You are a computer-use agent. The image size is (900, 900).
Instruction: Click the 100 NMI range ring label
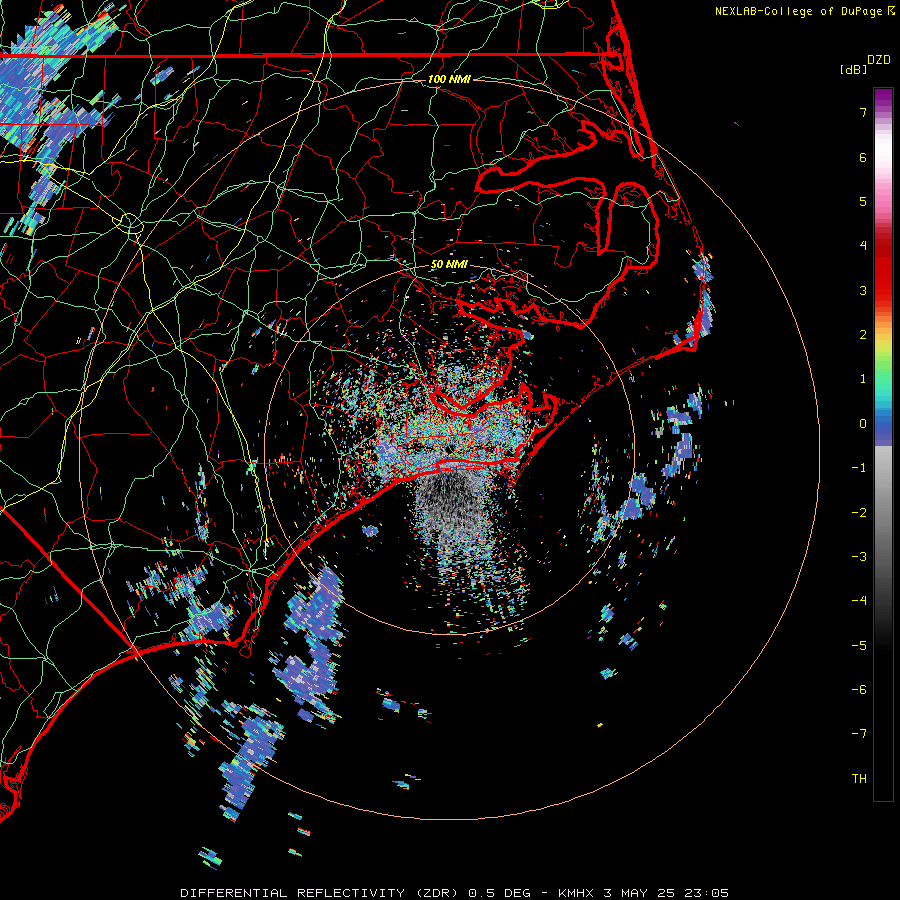[x=449, y=79]
